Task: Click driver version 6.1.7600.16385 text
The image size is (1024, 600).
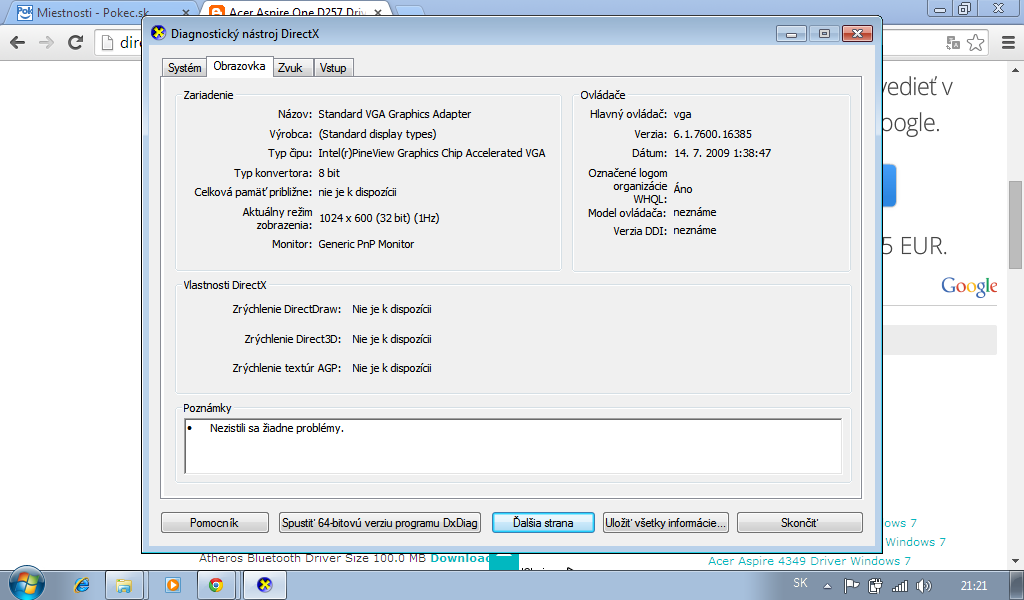Action: (712, 134)
